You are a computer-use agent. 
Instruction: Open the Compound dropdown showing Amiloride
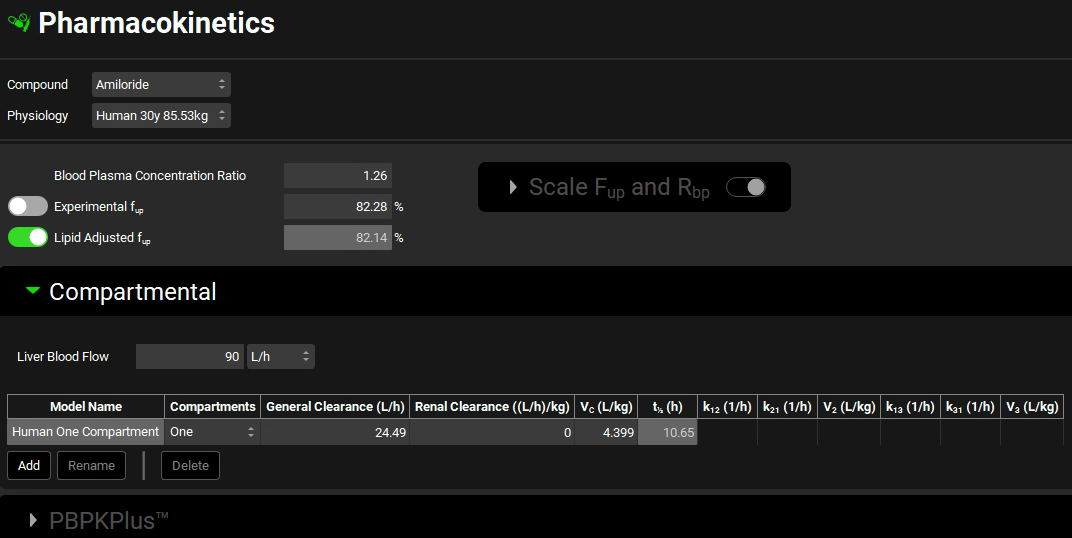pyautogui.click(x=161, y=85)
